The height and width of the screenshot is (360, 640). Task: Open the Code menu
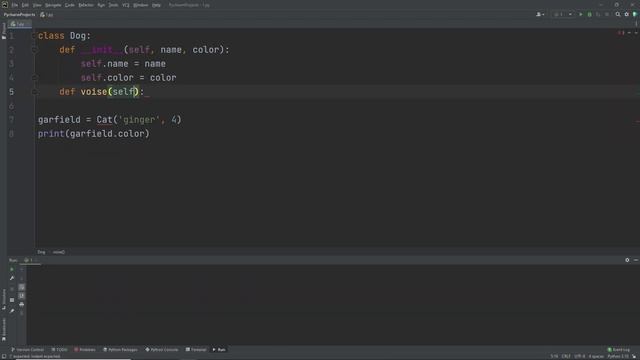click(70, 5)
